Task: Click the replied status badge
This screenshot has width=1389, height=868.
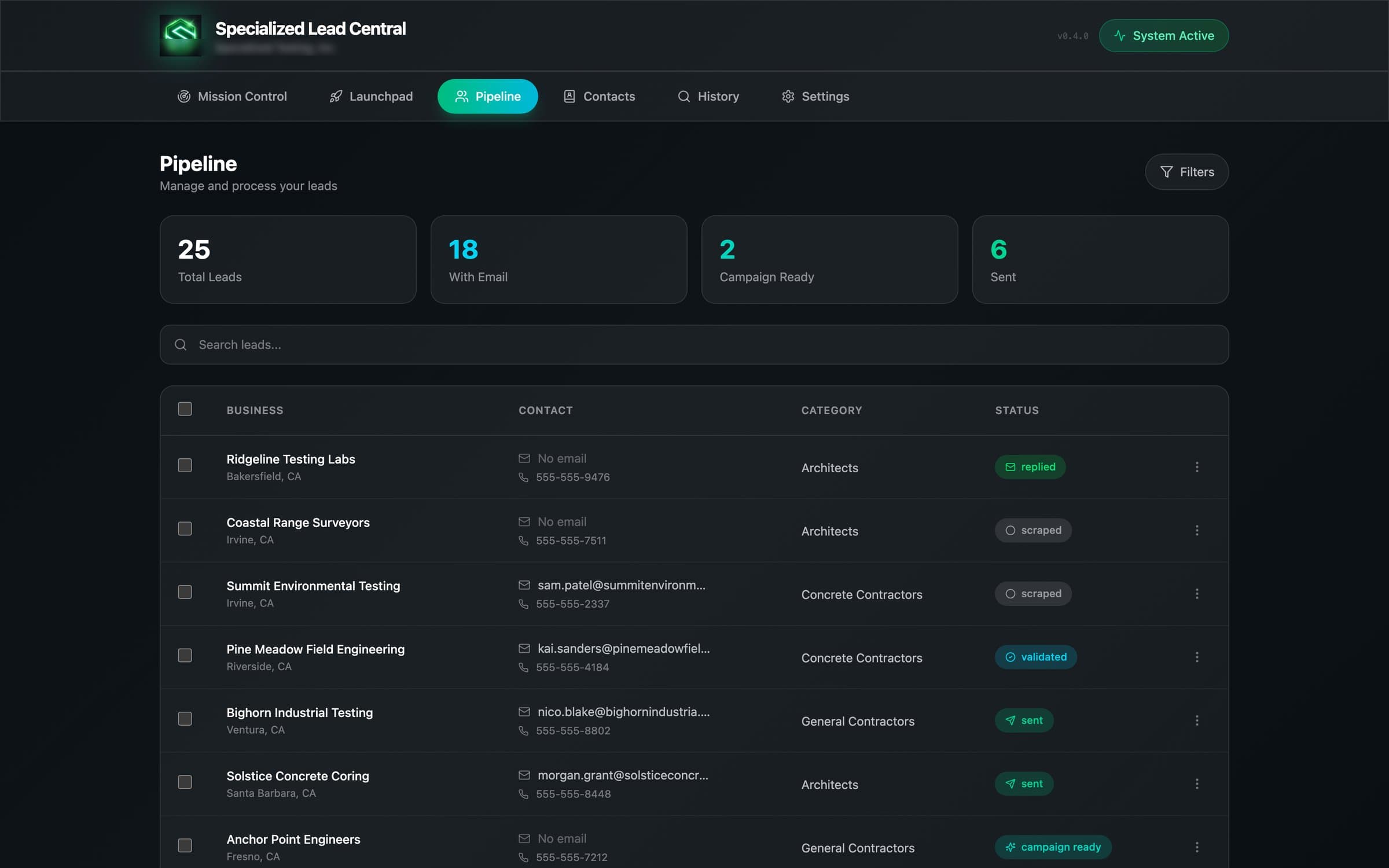Action: click(x=1030, y=467)
